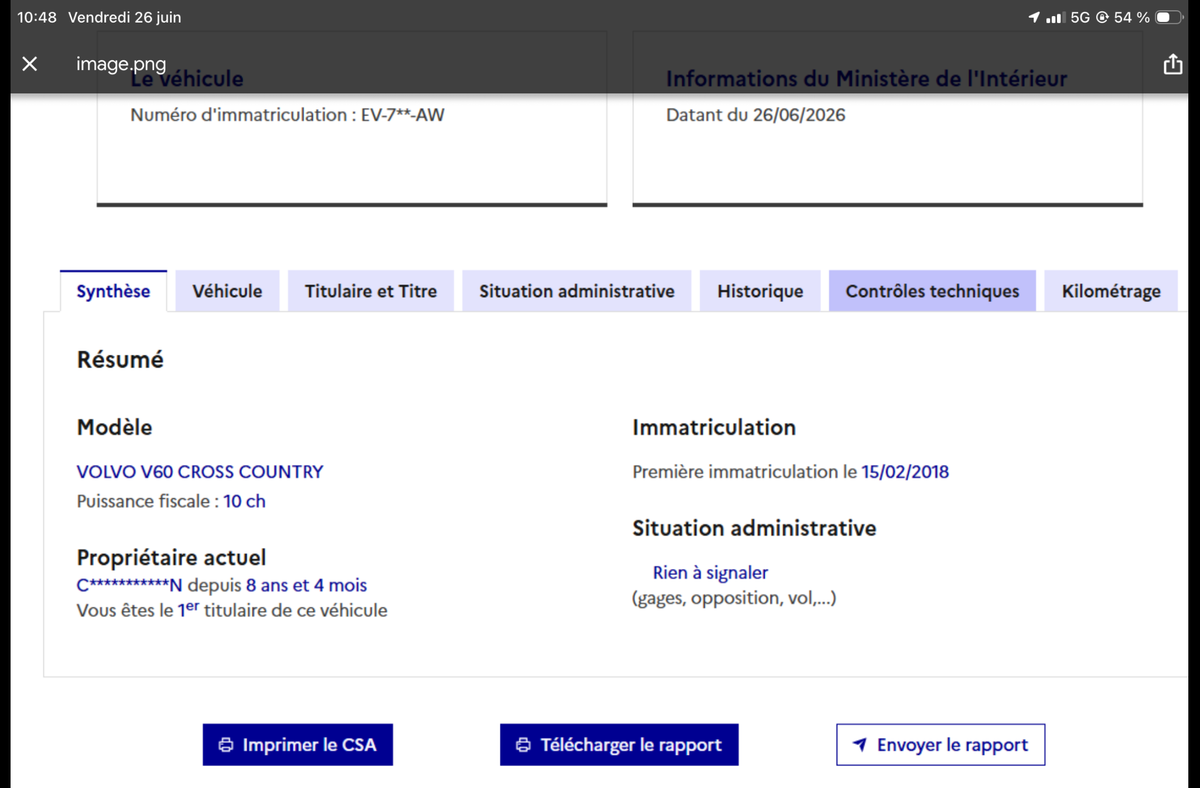This screenshot has height=788, width=1200.
Task: Open the Titulaire et Titre tab
Action: tap(371, 291)
